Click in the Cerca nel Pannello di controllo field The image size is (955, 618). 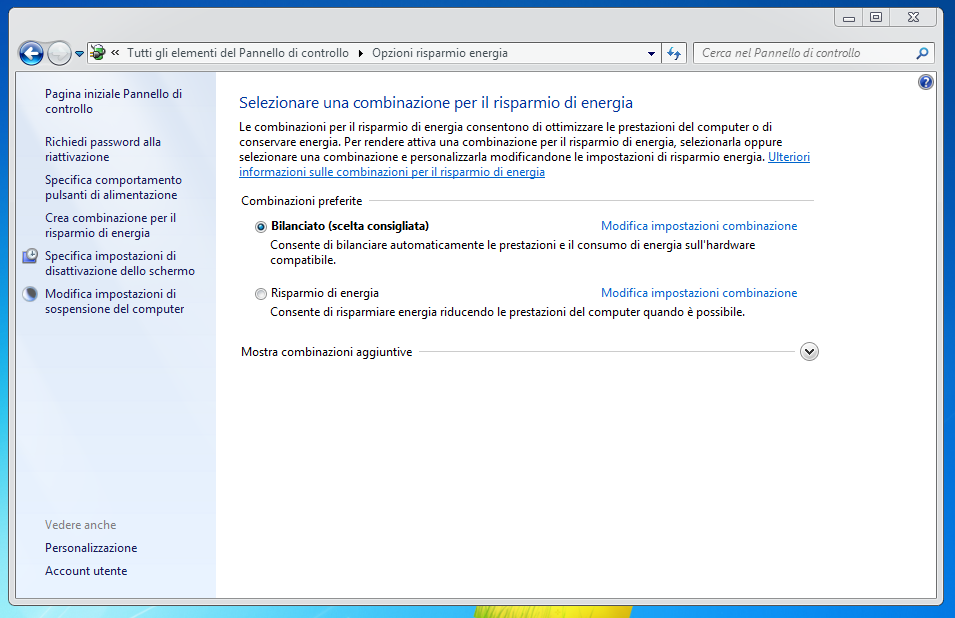pos(800,53)
